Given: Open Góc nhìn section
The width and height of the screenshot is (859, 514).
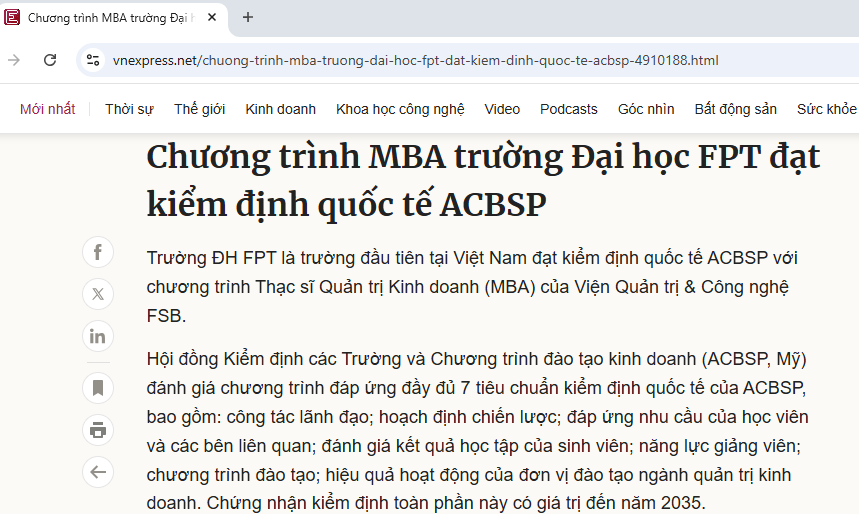Looking at the screenshot, I should [x=646, y=109].
